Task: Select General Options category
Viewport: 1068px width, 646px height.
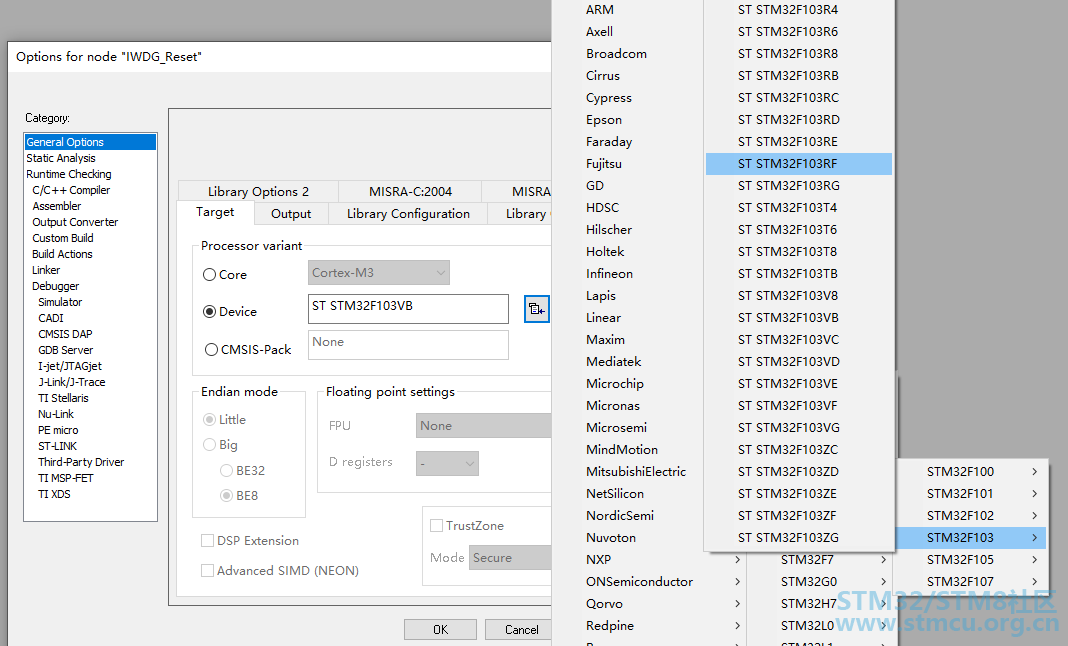Action: click(x=90, y=142)
